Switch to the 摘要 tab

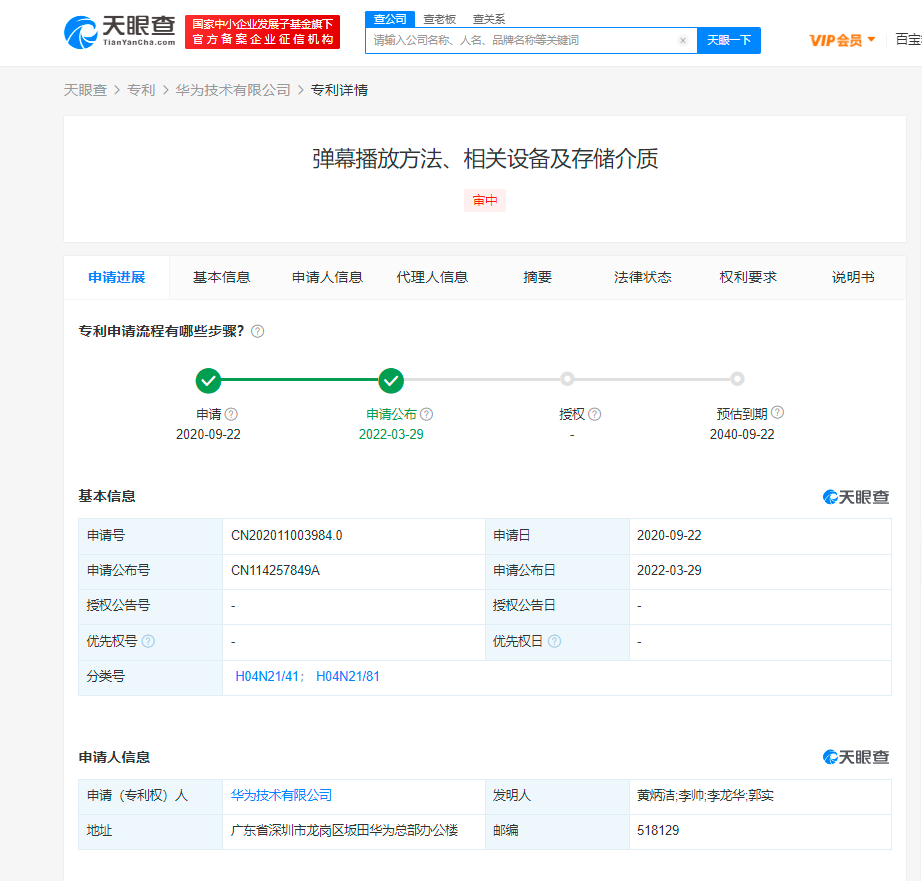(x=537, y=278)
